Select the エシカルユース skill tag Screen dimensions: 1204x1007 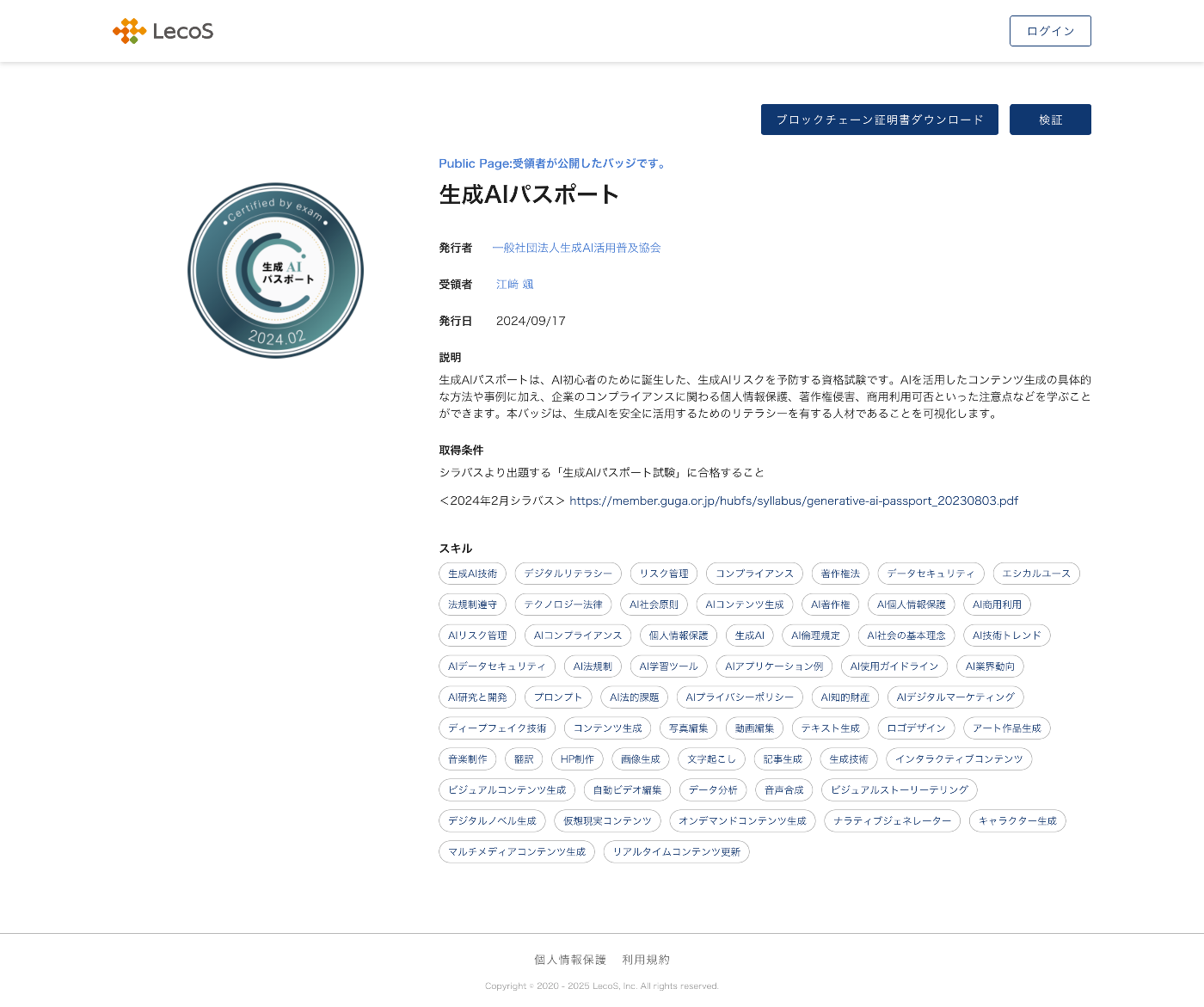coord(1036,574)
